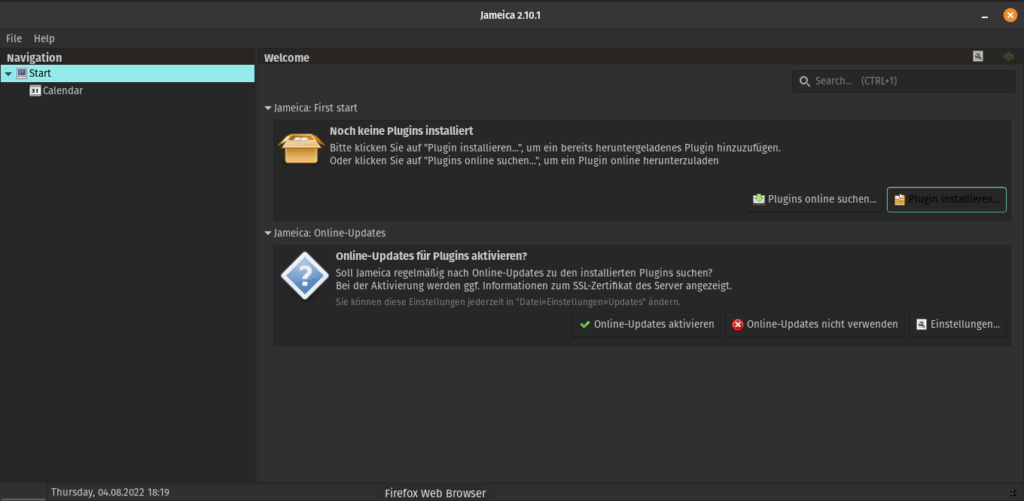The height and width of the screenshot is (501, 1024).
Task: Click the Welcome panel title
Action: tap(287, 57)
